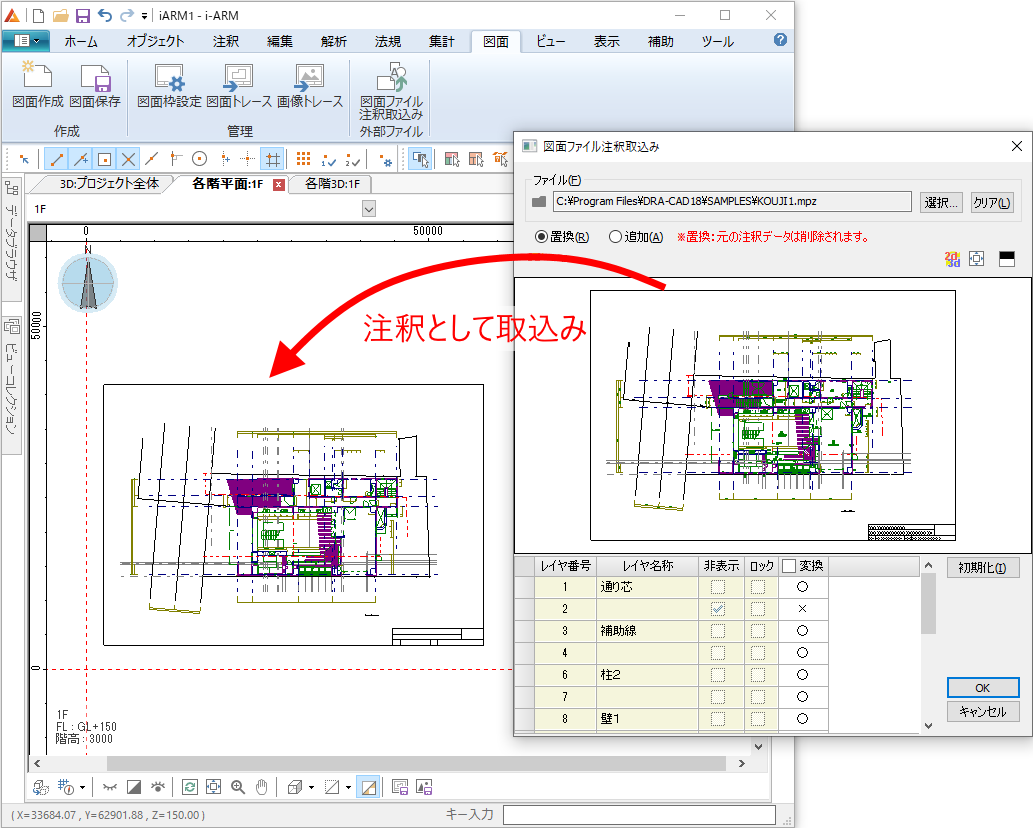The width and height of the screenshot is (1033, 828).
Task: Check 非表示 checkbox for layer 通り芯
Action: pos(718,587)
